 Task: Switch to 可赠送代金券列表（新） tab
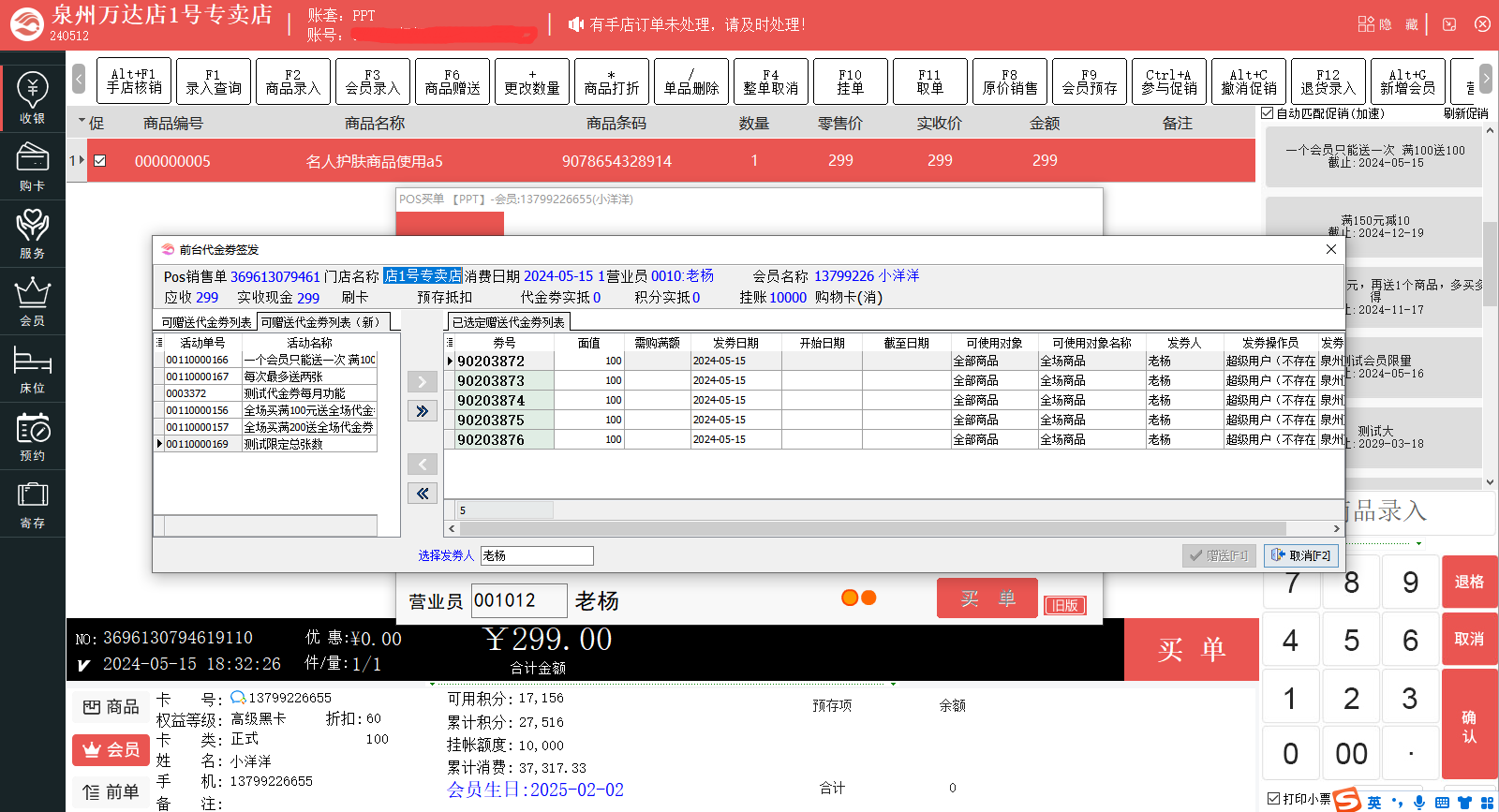click(322, 322)
